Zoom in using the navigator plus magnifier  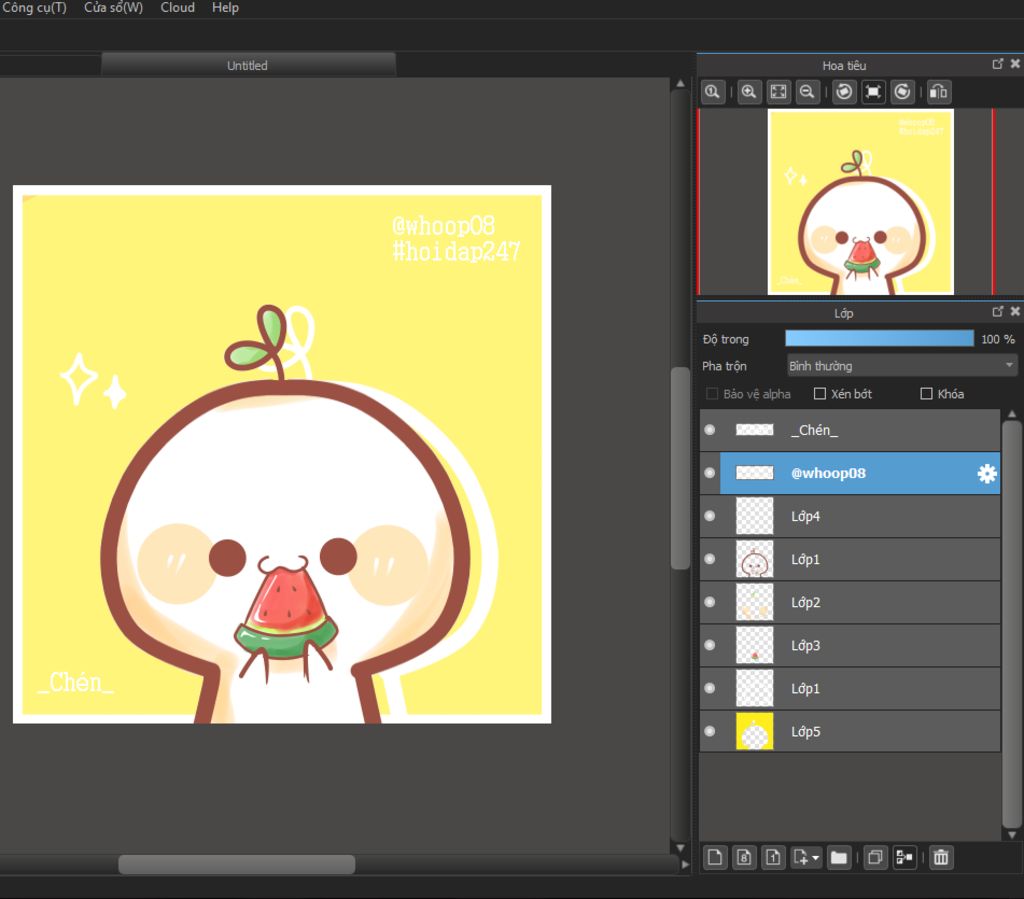[x=749, y=92]
